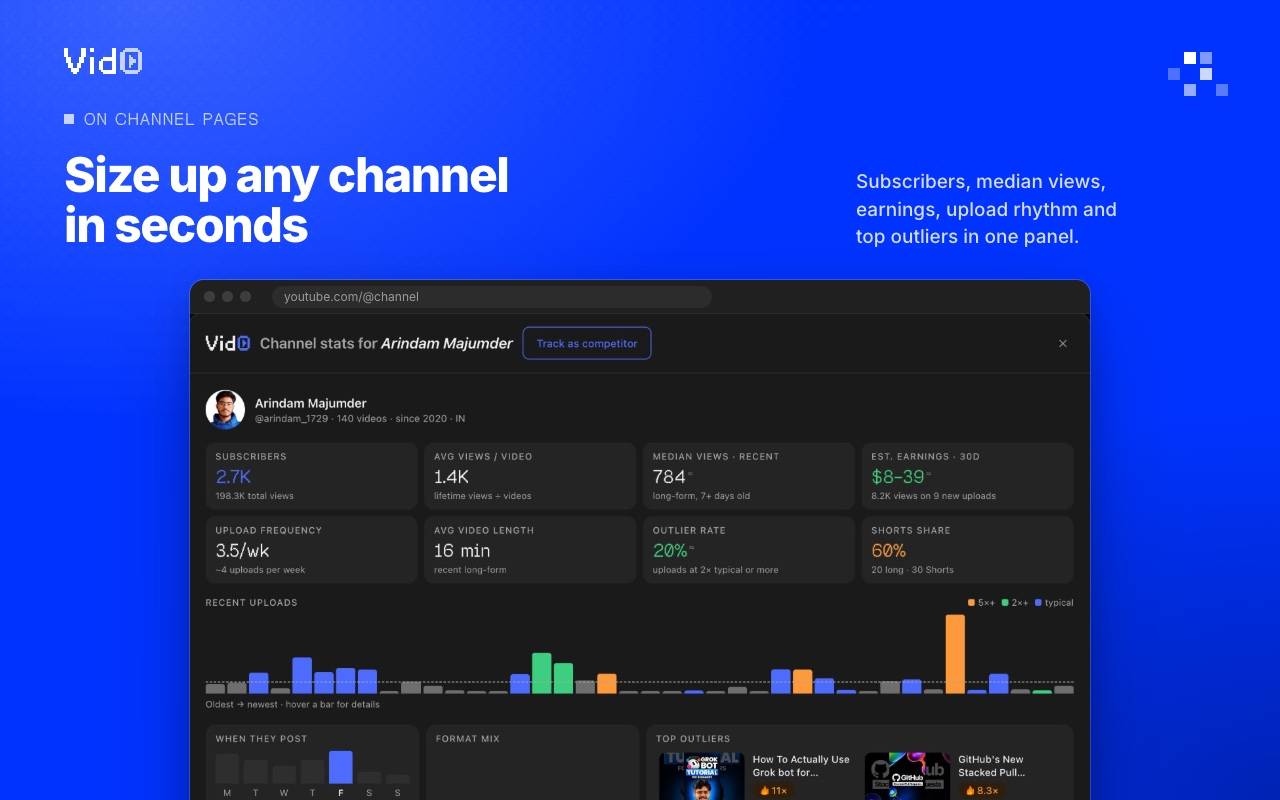Click the Vid logo beside 'Channel stats for'

click(228, 343)
